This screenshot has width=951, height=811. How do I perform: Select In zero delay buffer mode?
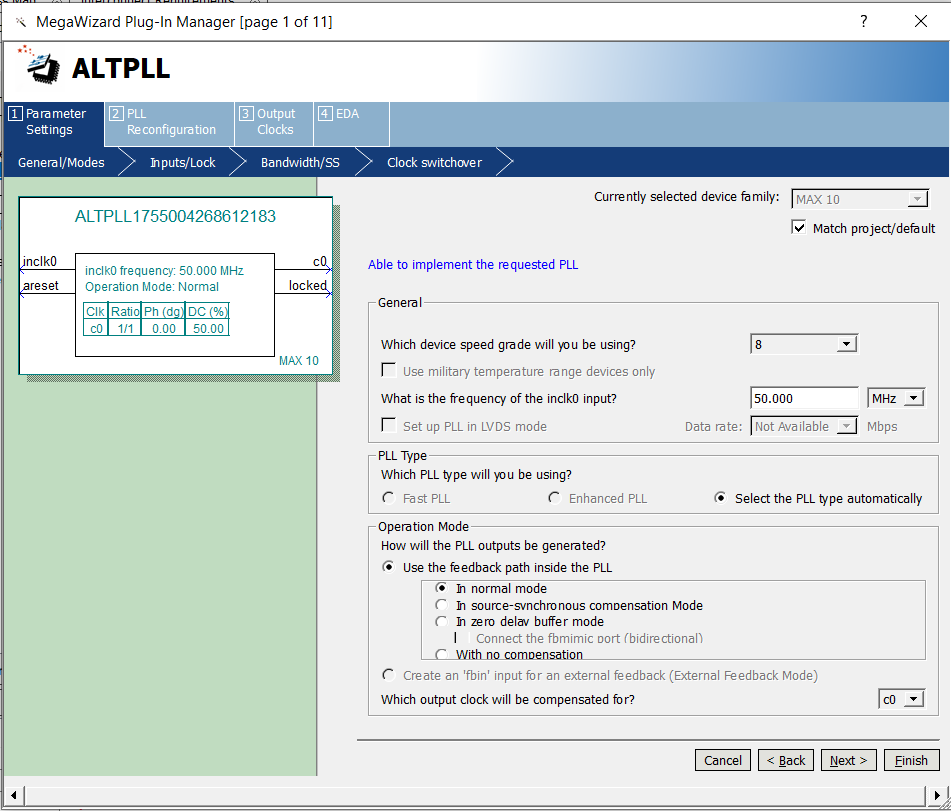click(x=442, y=621)
